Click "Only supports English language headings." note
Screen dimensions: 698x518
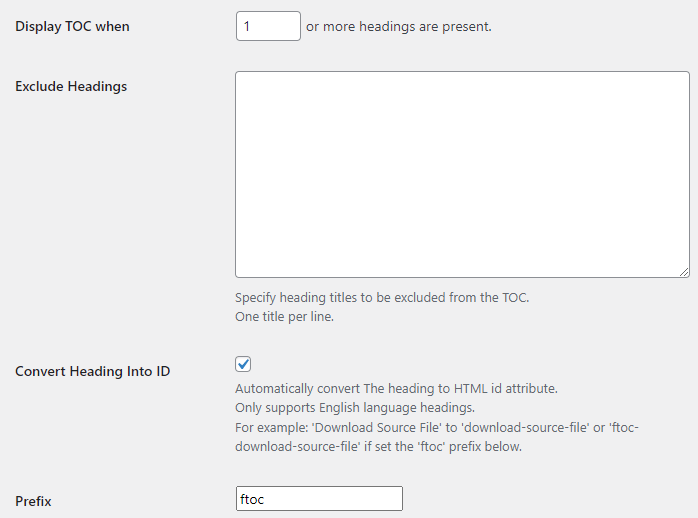(354, 408)
